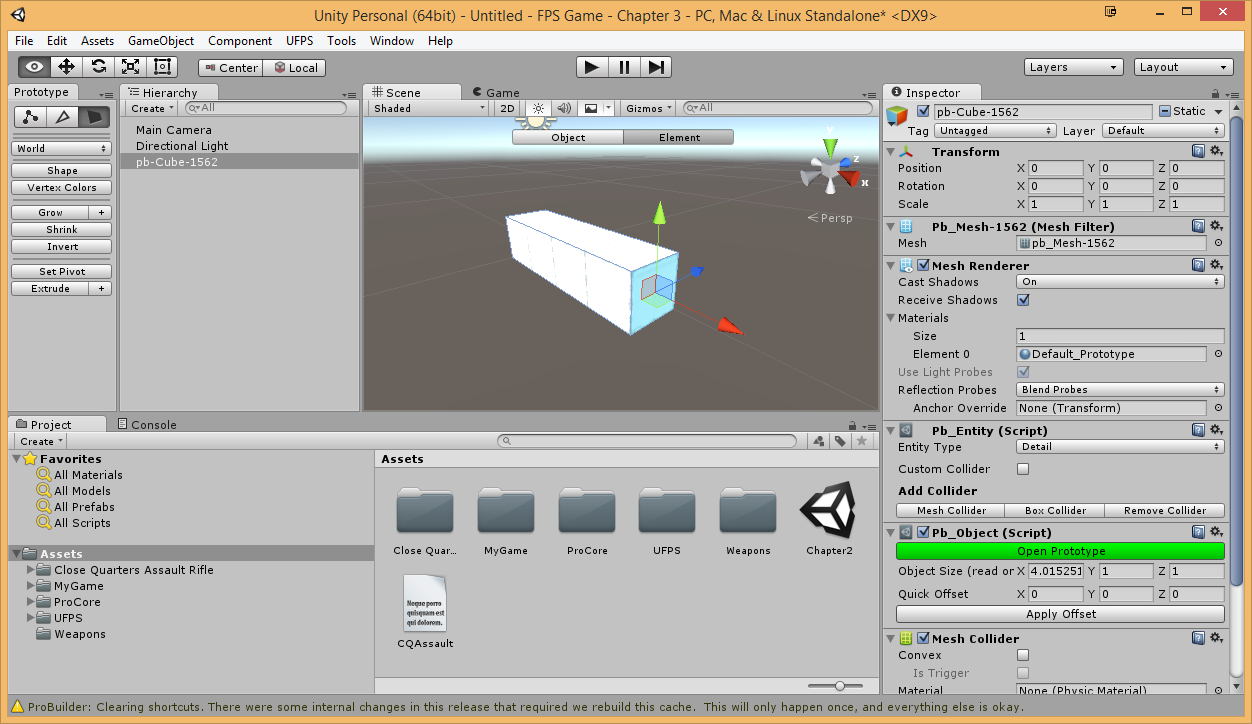Toggle 2D scene view mode

point(507,108)
